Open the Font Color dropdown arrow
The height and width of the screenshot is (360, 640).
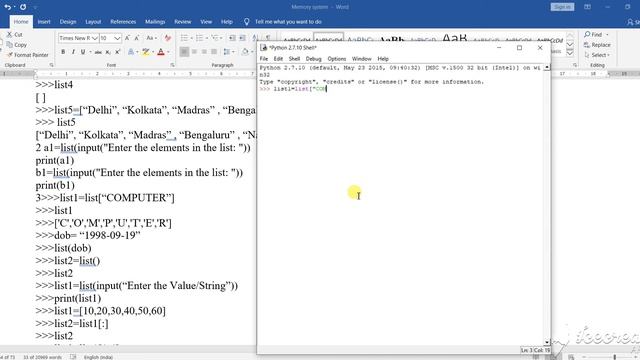168,52
